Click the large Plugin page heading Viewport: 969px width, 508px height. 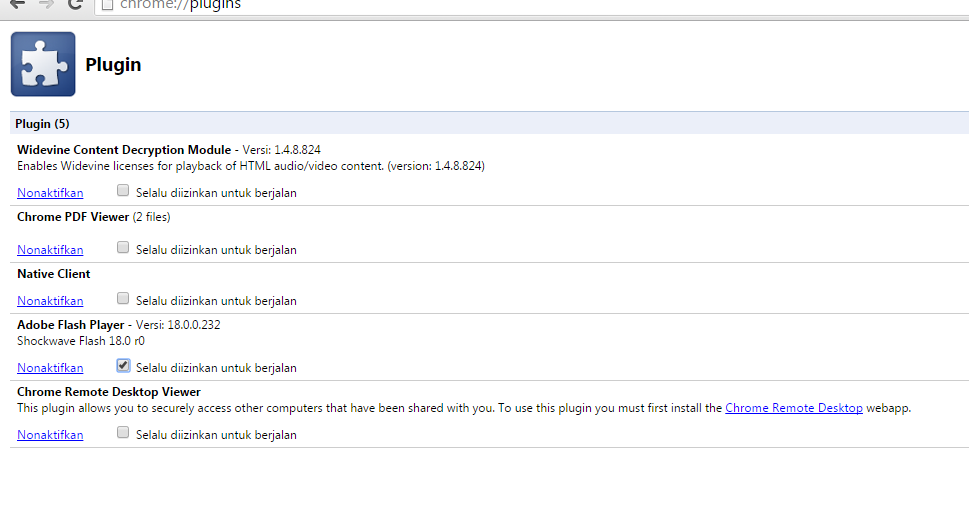pos(113,64)
